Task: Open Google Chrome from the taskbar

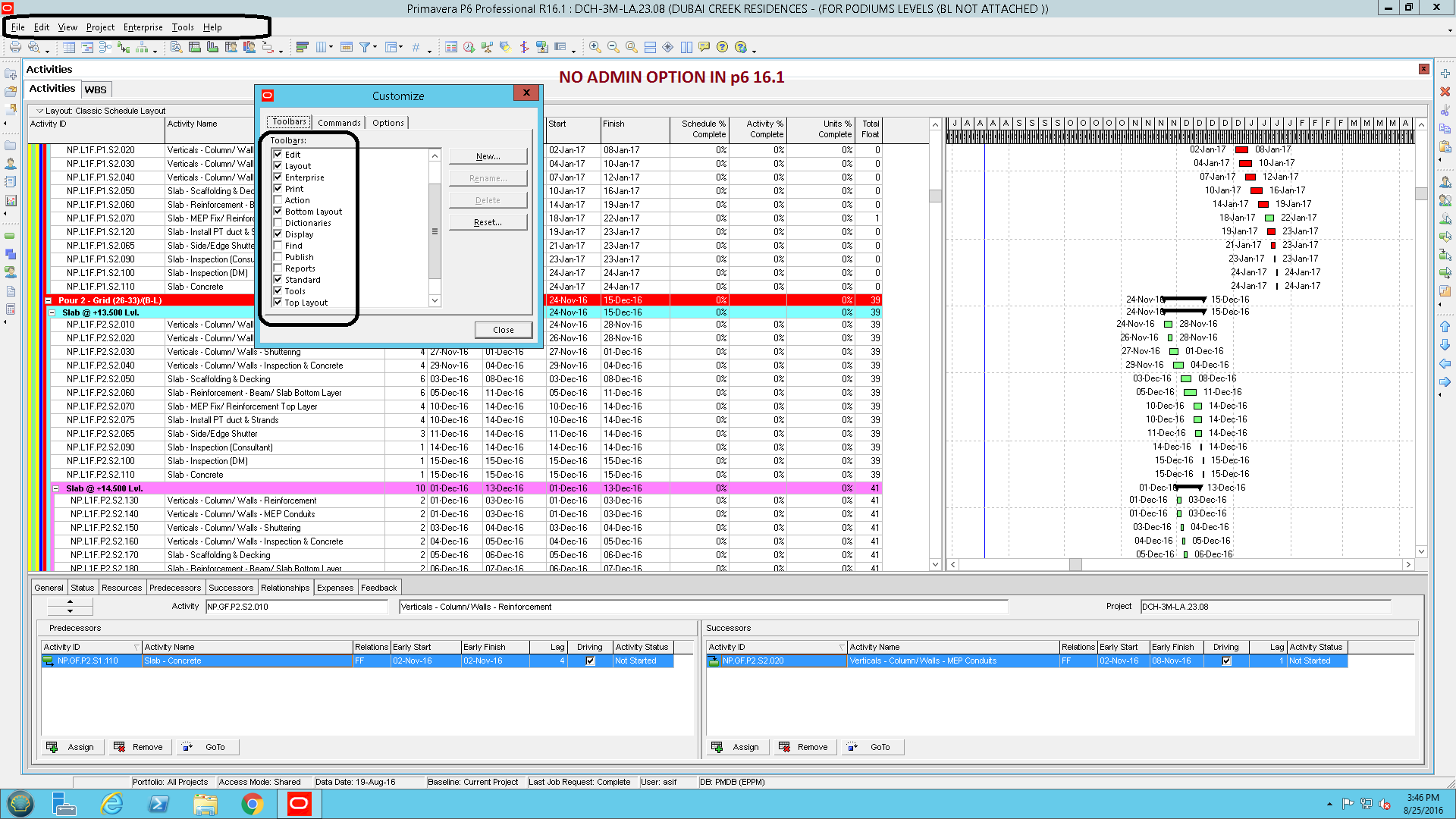Action: (x=253, y=804)
